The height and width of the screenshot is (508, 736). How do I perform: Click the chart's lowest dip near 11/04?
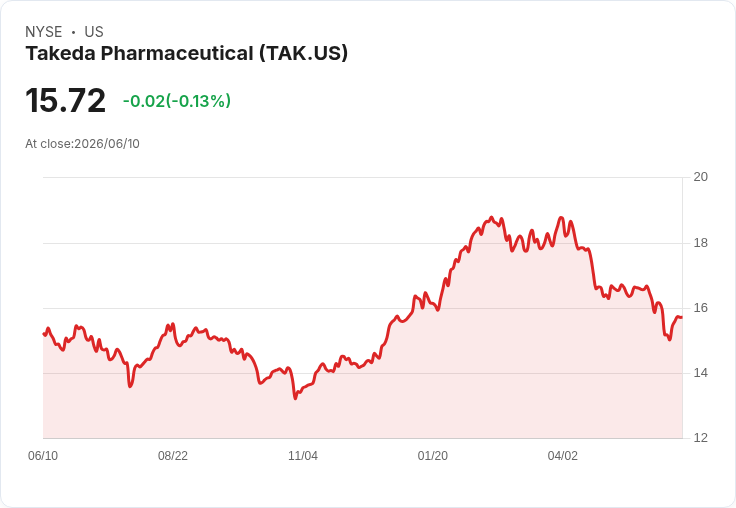295,399
